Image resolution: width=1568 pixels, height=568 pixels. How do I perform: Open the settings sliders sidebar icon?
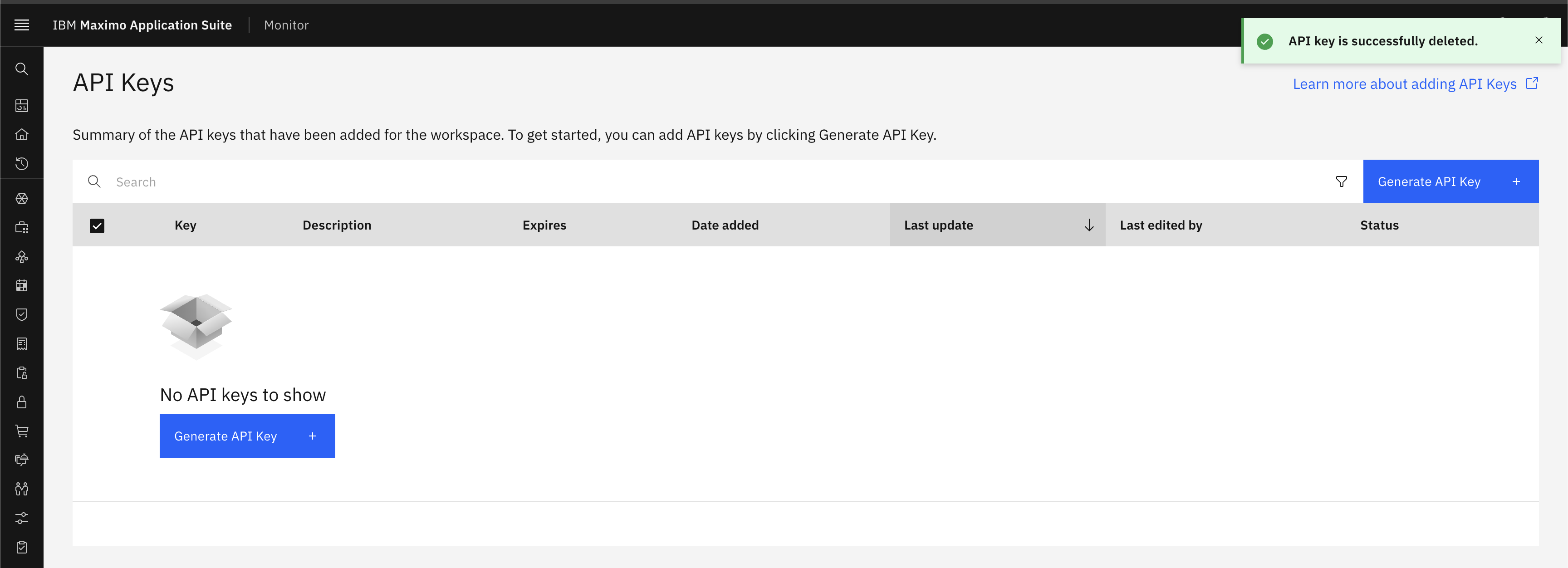pyautogui.click(x=22, y=518)
